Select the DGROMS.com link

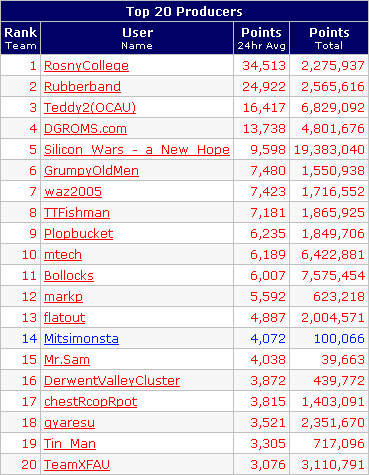85,129
